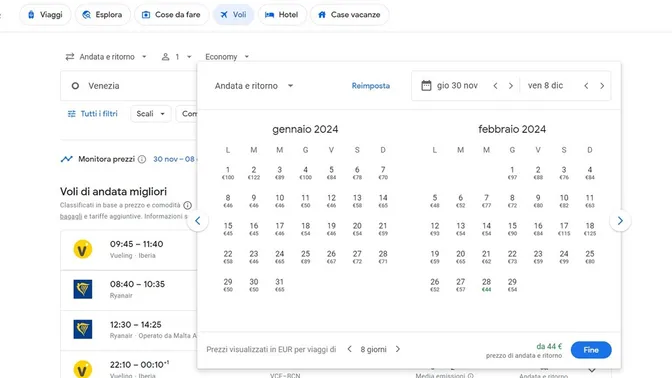Open the trip type dropdown above Venezia
This screenshot has height=378, width=672.
106,57
